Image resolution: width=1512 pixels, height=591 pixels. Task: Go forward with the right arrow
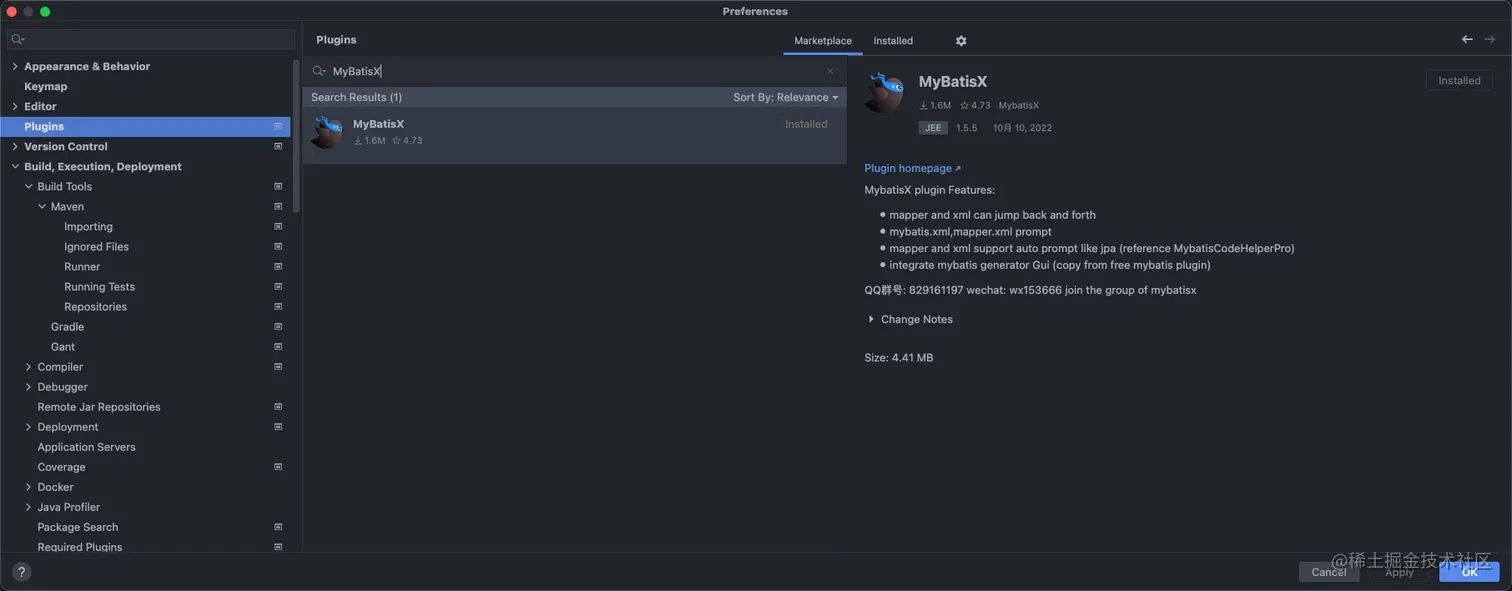1490,39
